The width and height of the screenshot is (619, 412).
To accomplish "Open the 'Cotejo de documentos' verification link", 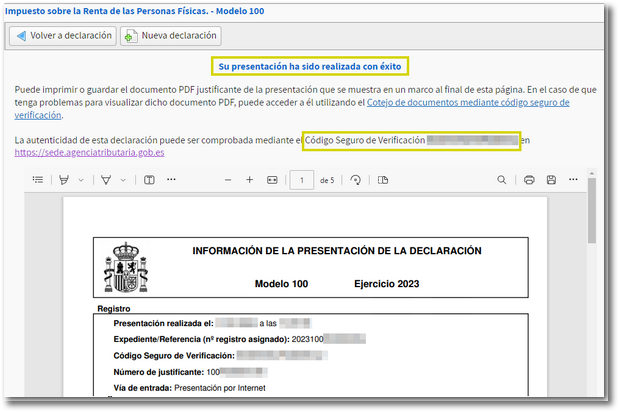I will [468, 102].
